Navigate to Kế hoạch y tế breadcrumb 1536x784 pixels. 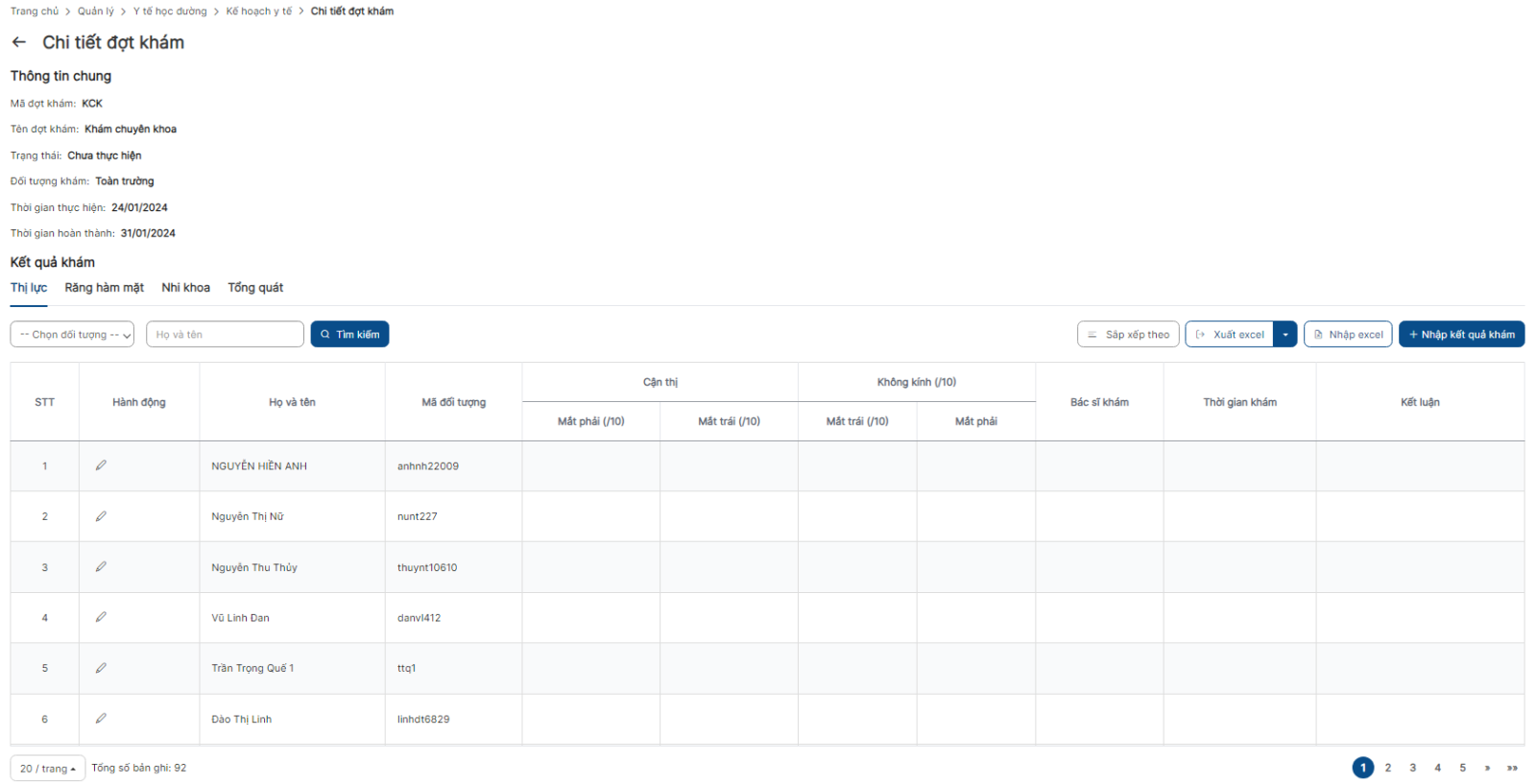coord(259,12)
